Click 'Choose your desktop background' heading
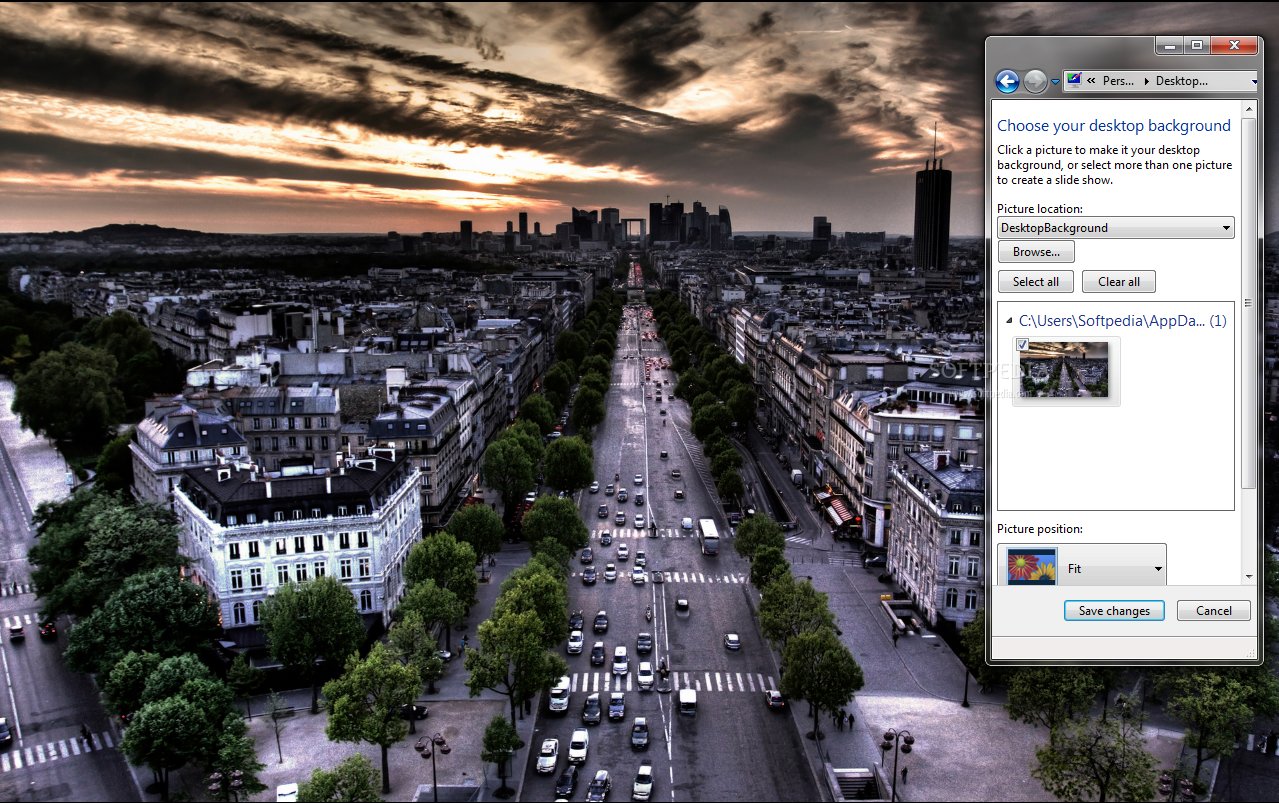 click(x=1114, y=126)
